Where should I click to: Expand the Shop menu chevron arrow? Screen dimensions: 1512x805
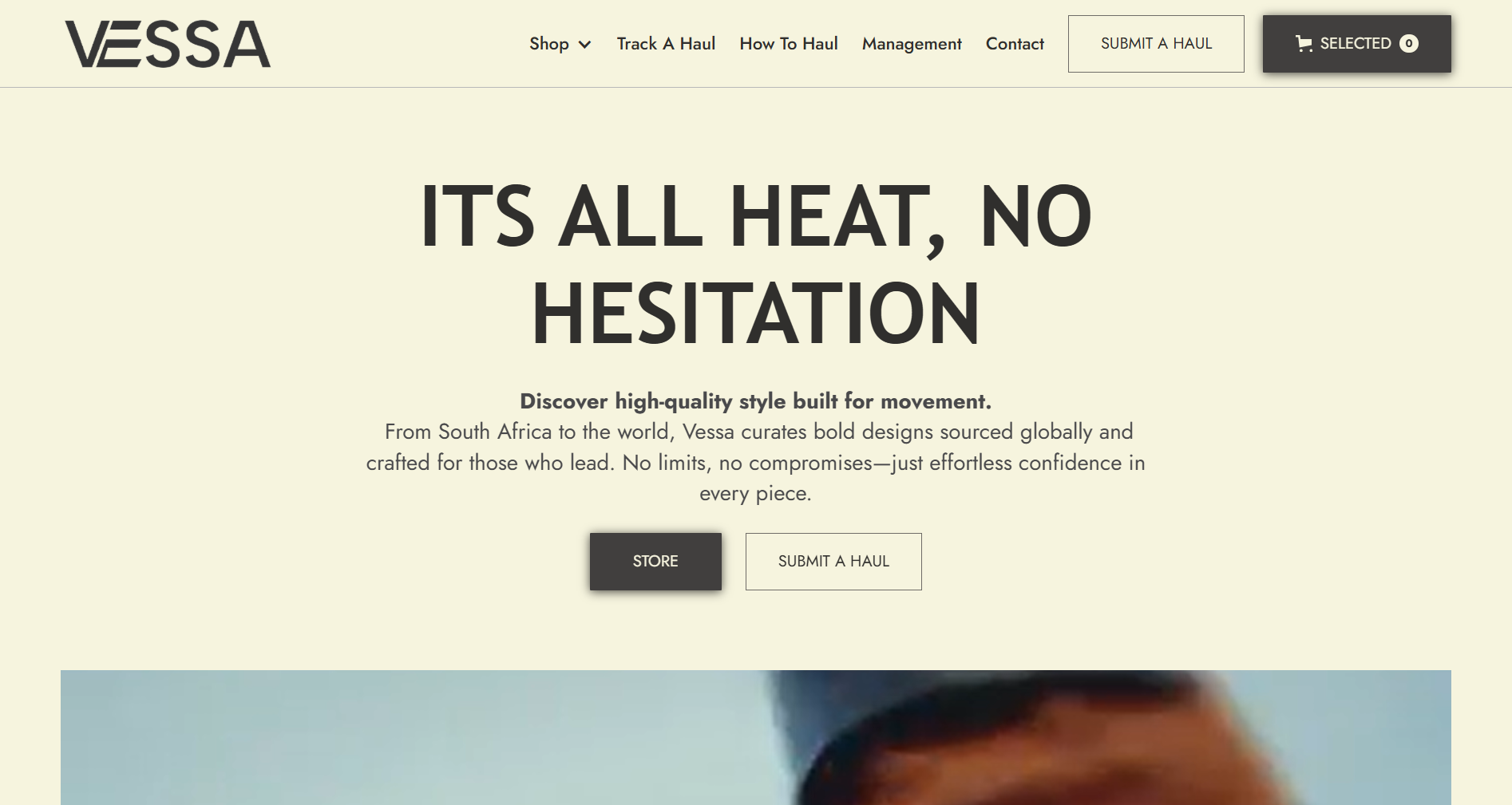point(584,45)
